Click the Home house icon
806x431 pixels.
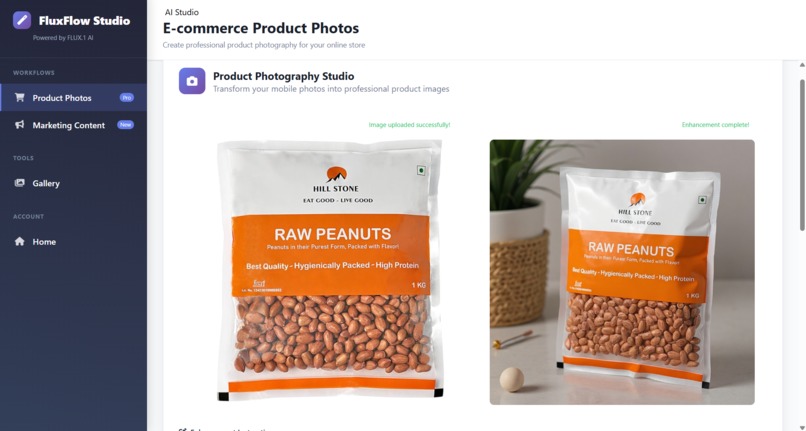[x=20, y=241]
